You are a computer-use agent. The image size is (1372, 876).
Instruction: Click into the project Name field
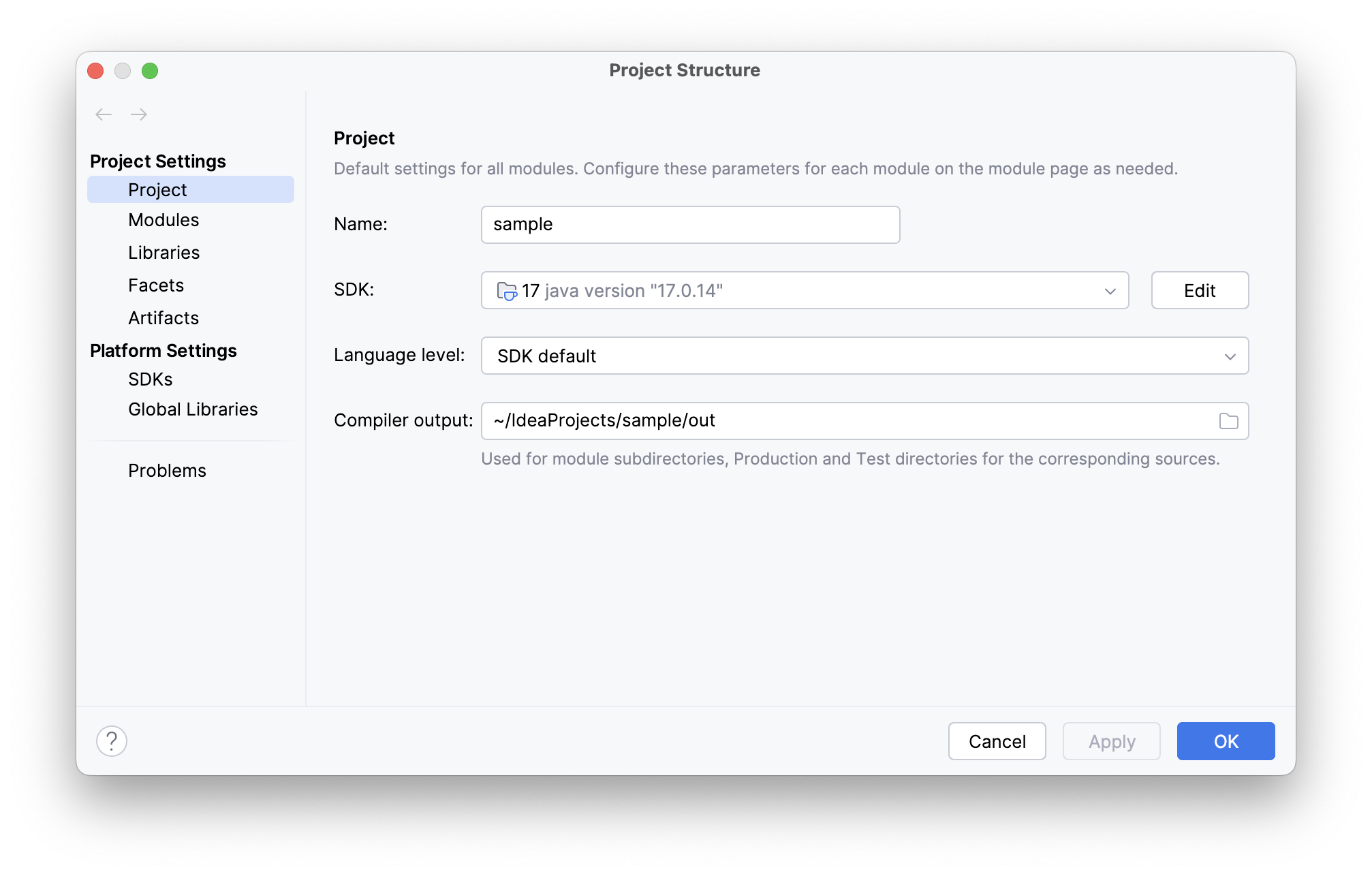pos(689,225)
